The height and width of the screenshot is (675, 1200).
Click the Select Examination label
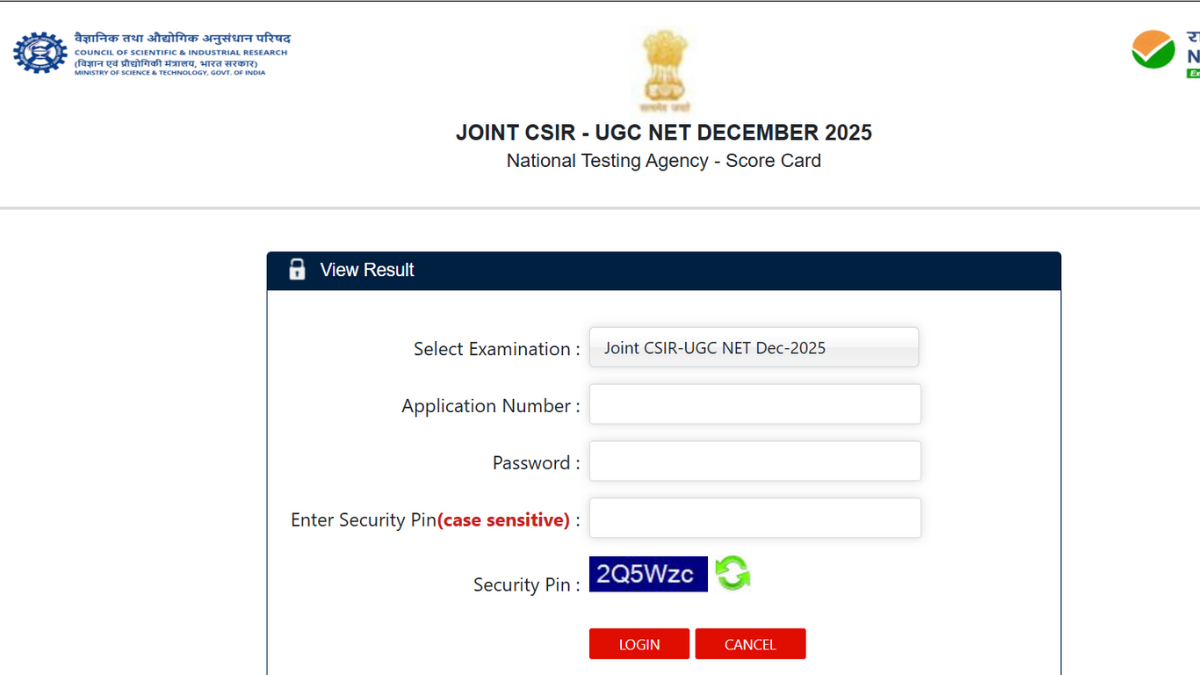pyautogui.click(x=496, y=349)
